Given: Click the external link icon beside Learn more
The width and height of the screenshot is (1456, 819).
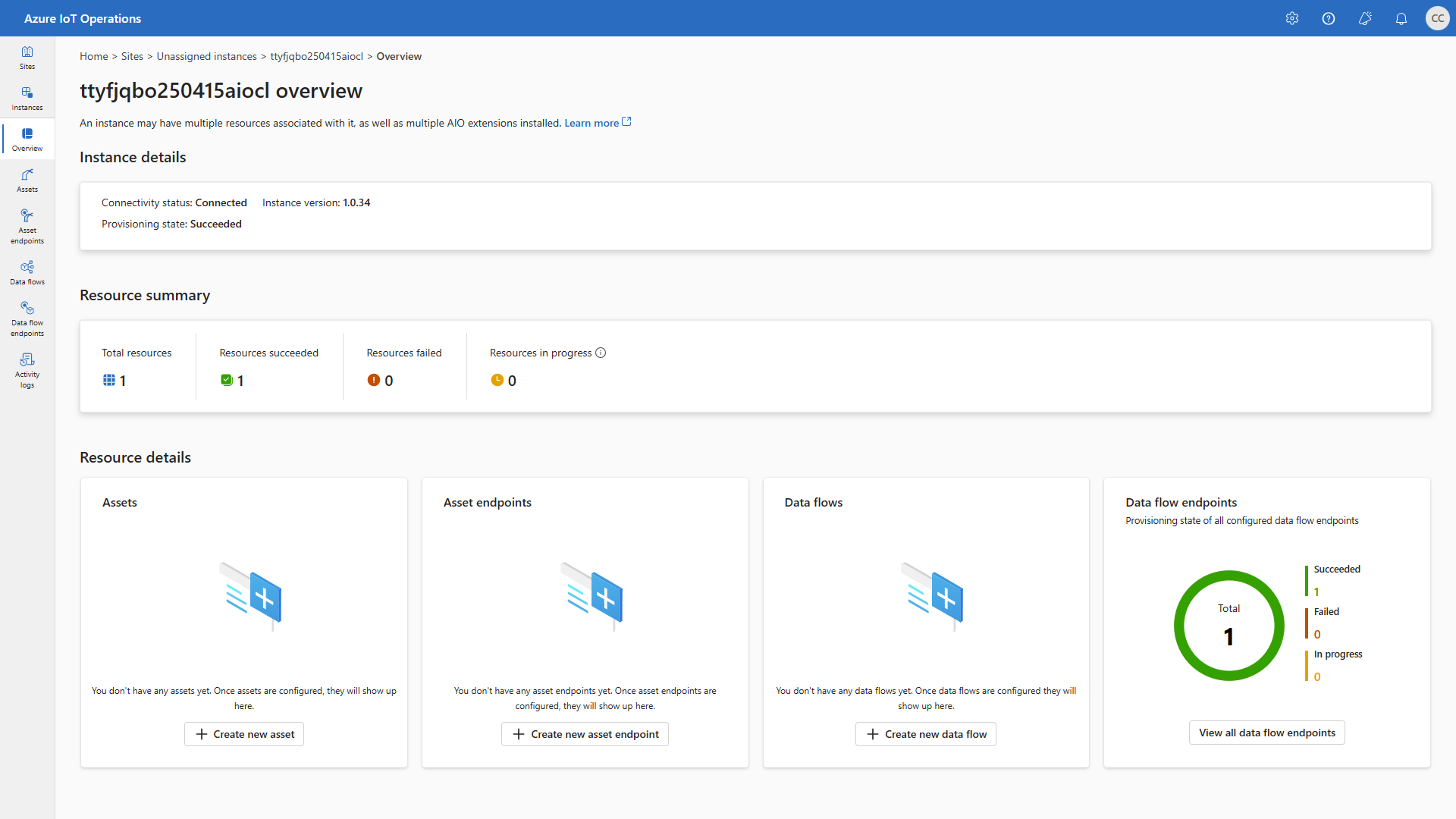Looking at the screenshot, I should click(626, 121).
